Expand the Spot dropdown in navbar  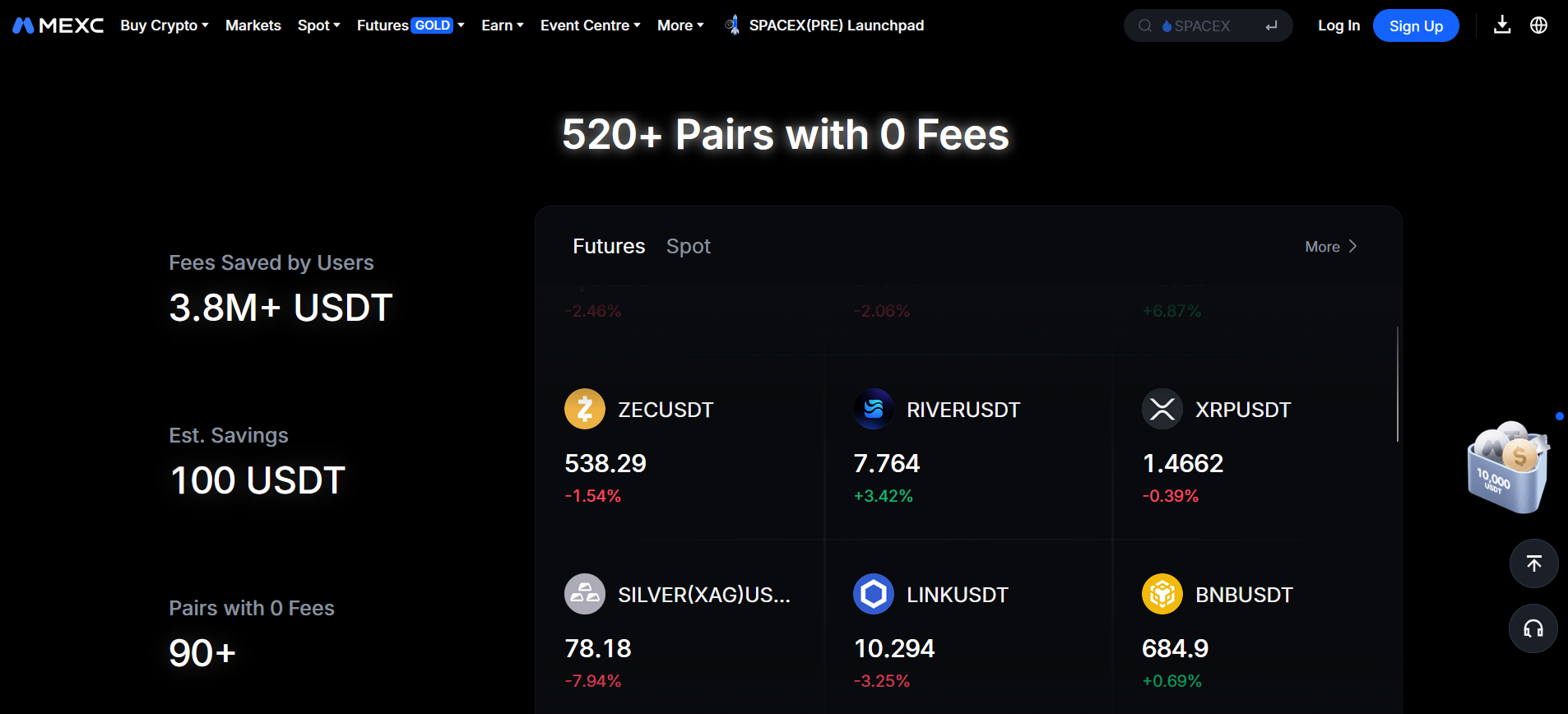[x=319, y=25]
